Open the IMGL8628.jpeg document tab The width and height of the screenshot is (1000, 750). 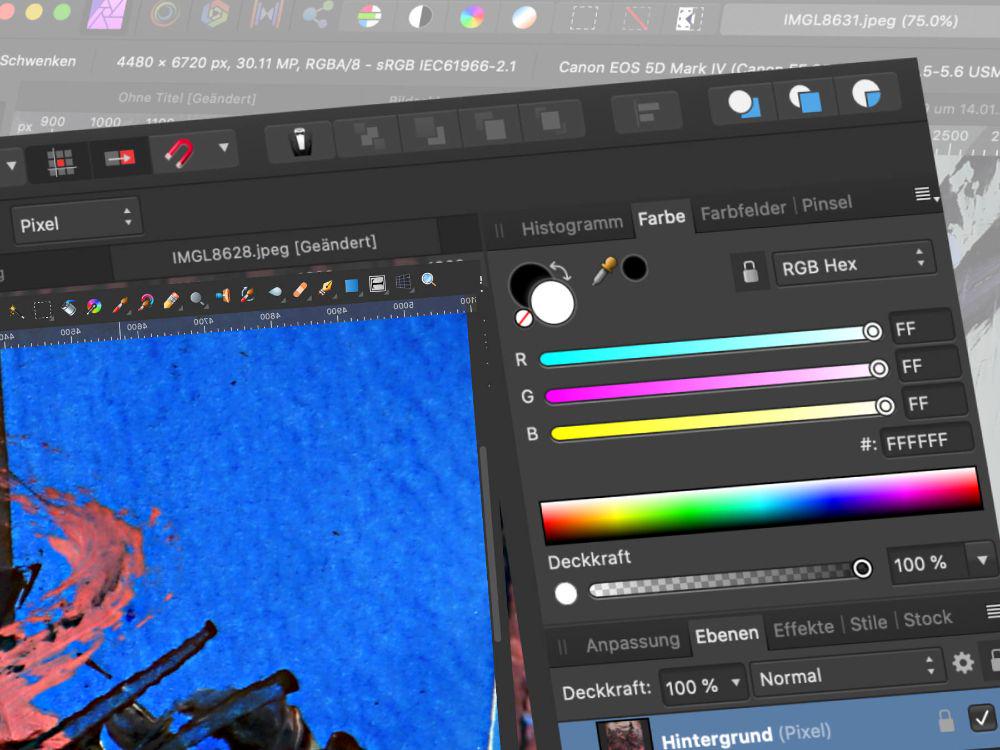tap(274, 244)
